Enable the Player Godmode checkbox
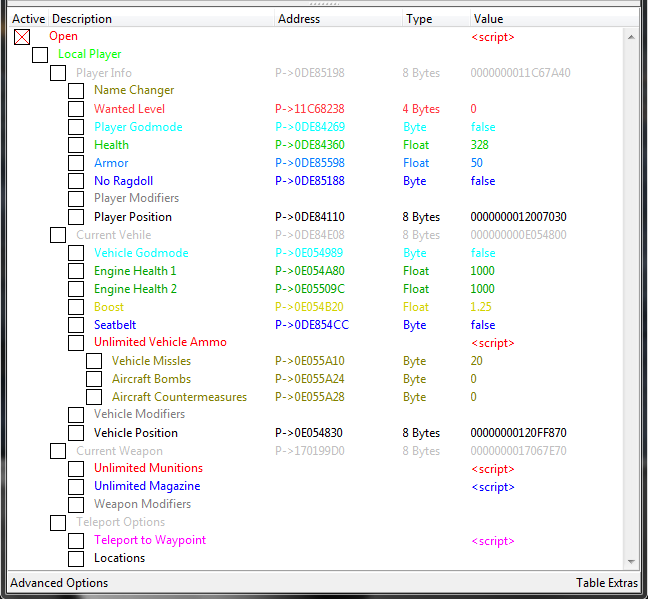 (76, 127)
